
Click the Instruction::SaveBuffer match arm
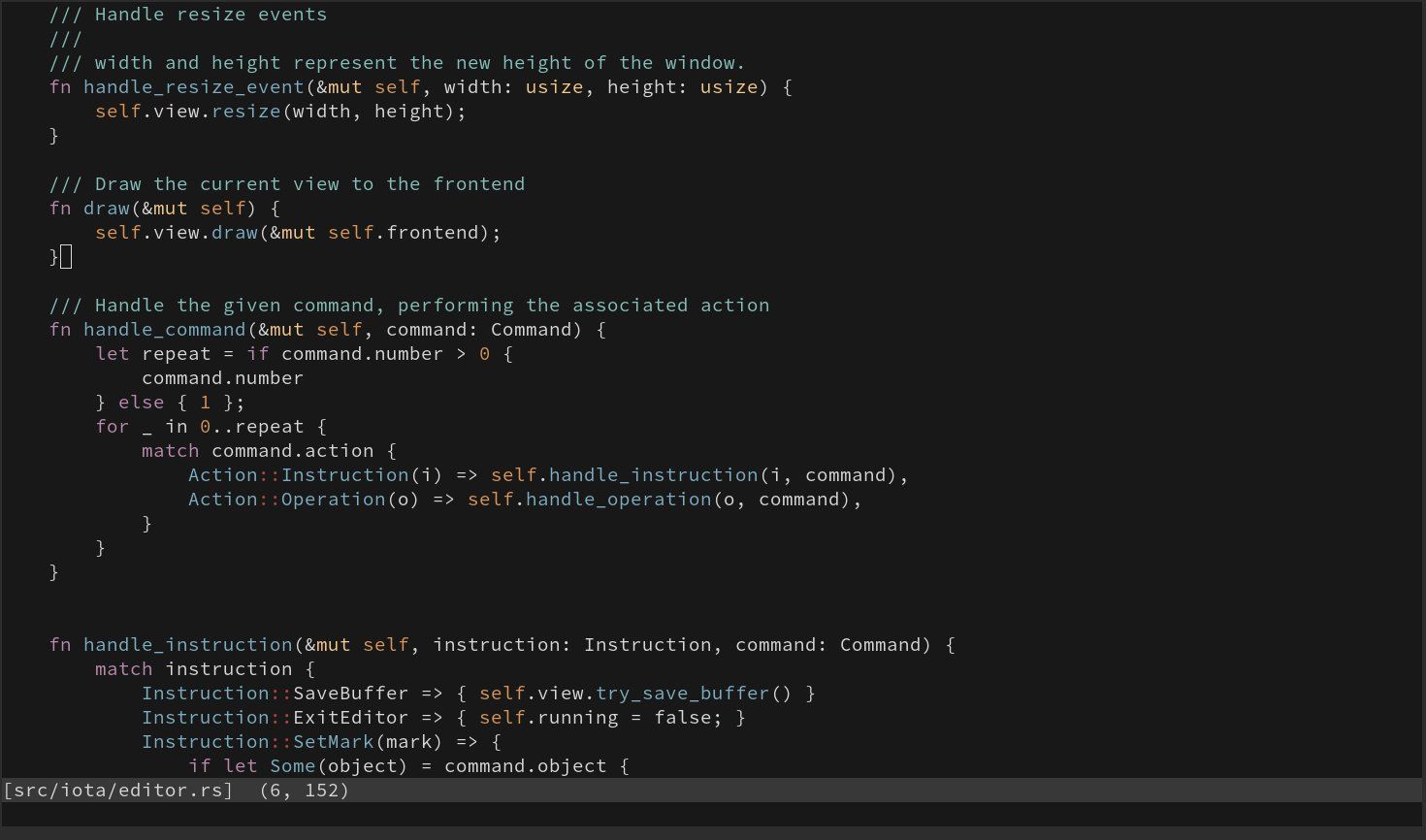pos(478,694)
